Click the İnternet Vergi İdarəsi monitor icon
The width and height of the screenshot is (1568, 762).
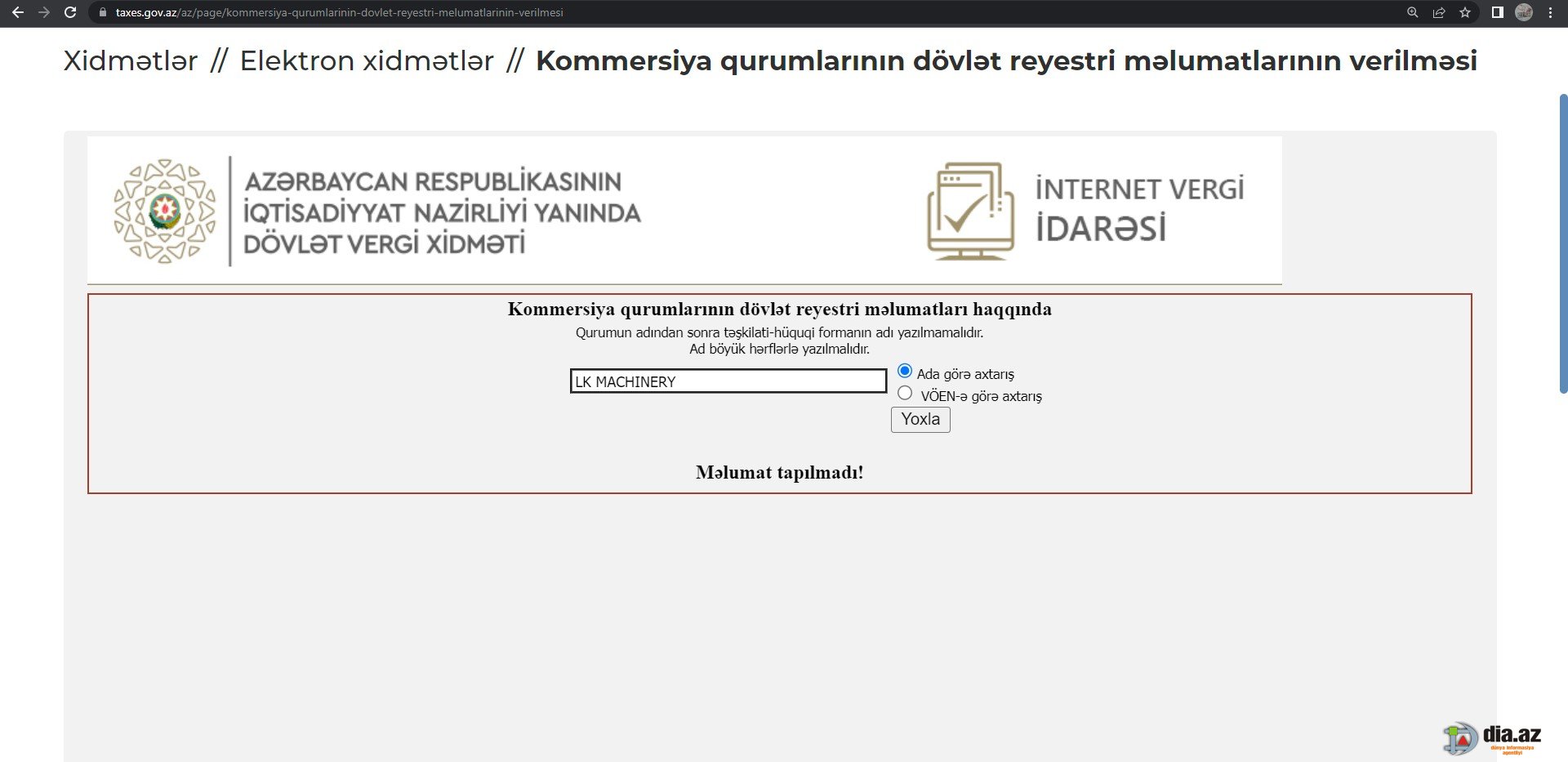pos(970,211)
